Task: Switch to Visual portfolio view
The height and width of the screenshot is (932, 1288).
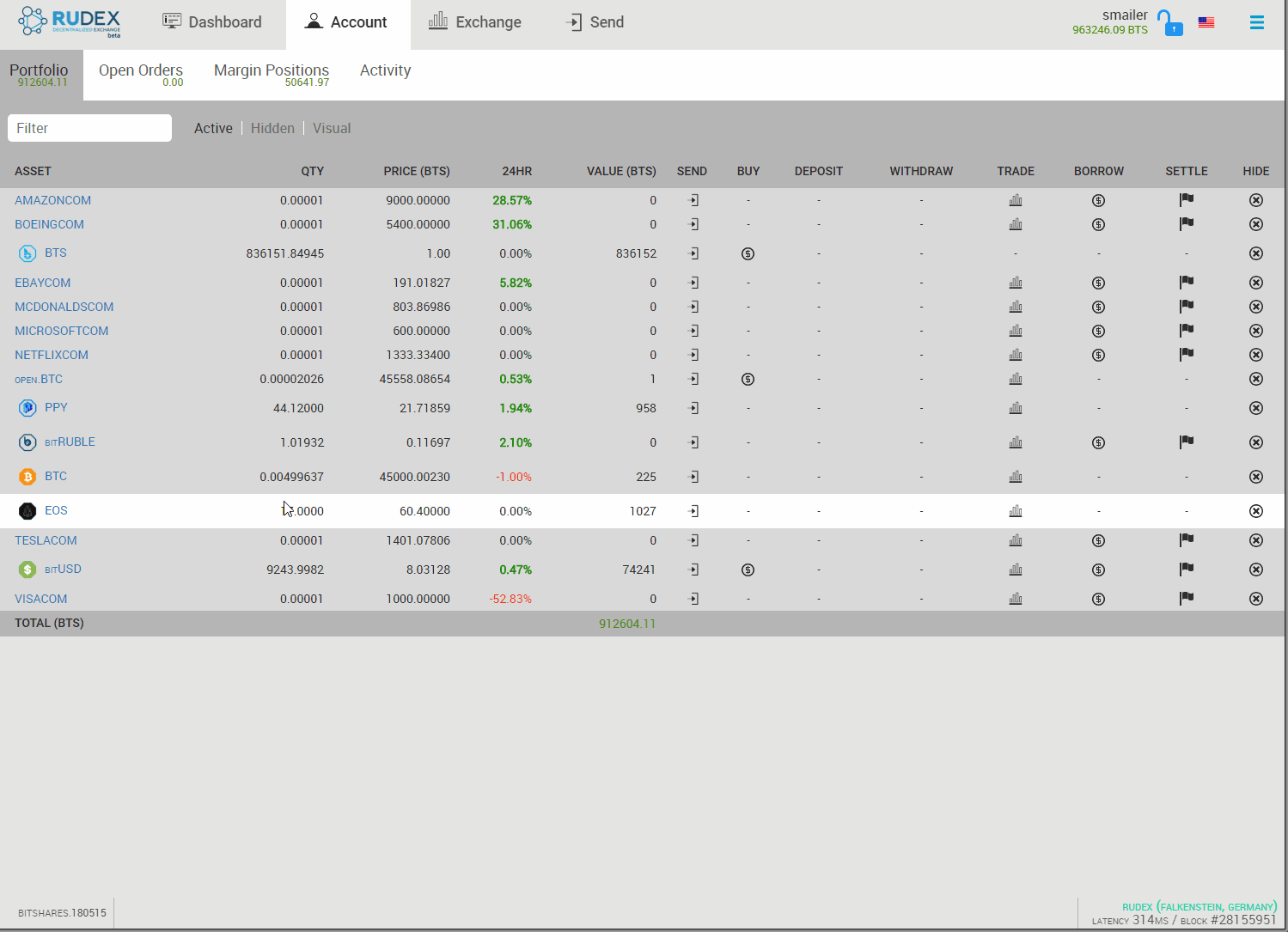Action: (332, 128)
